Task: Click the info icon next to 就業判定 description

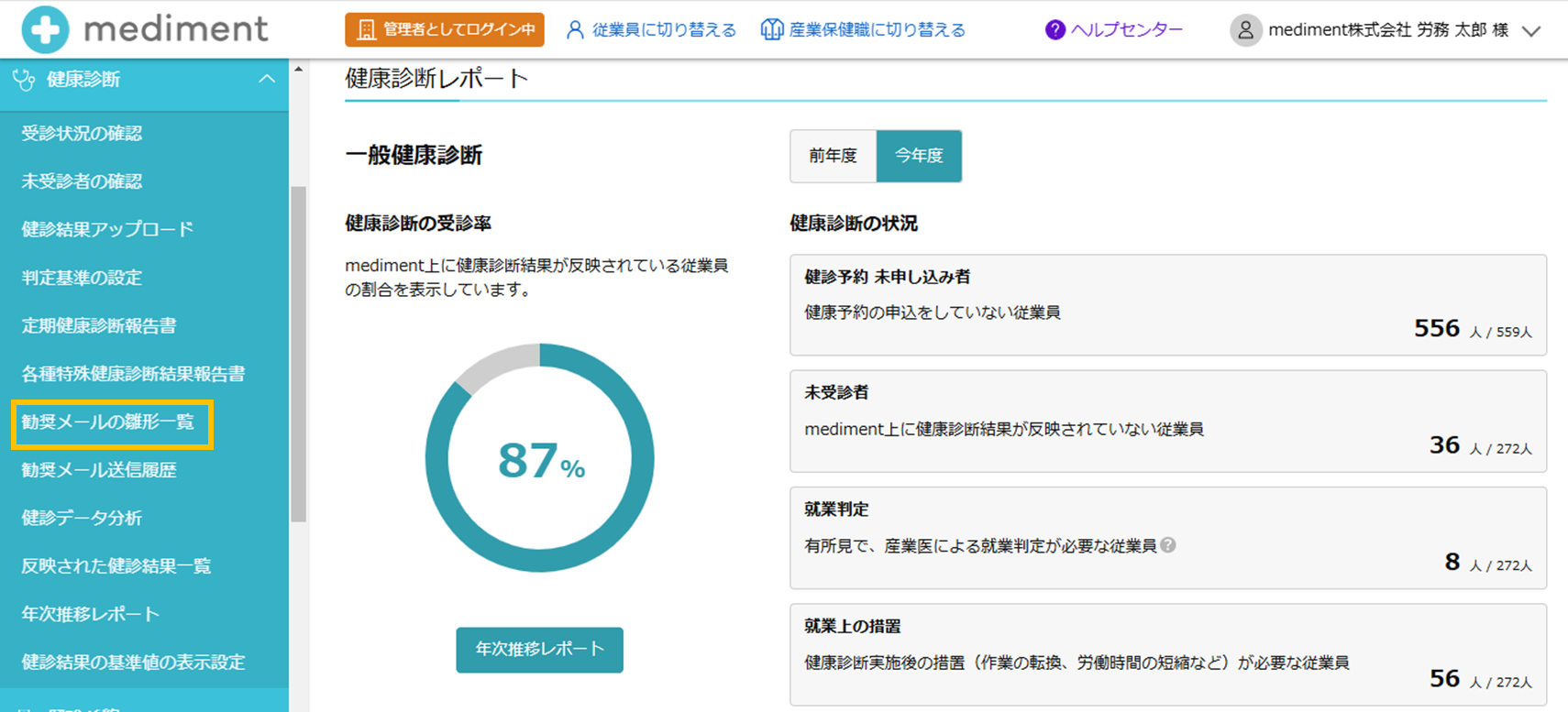Action: (1168, 545)
